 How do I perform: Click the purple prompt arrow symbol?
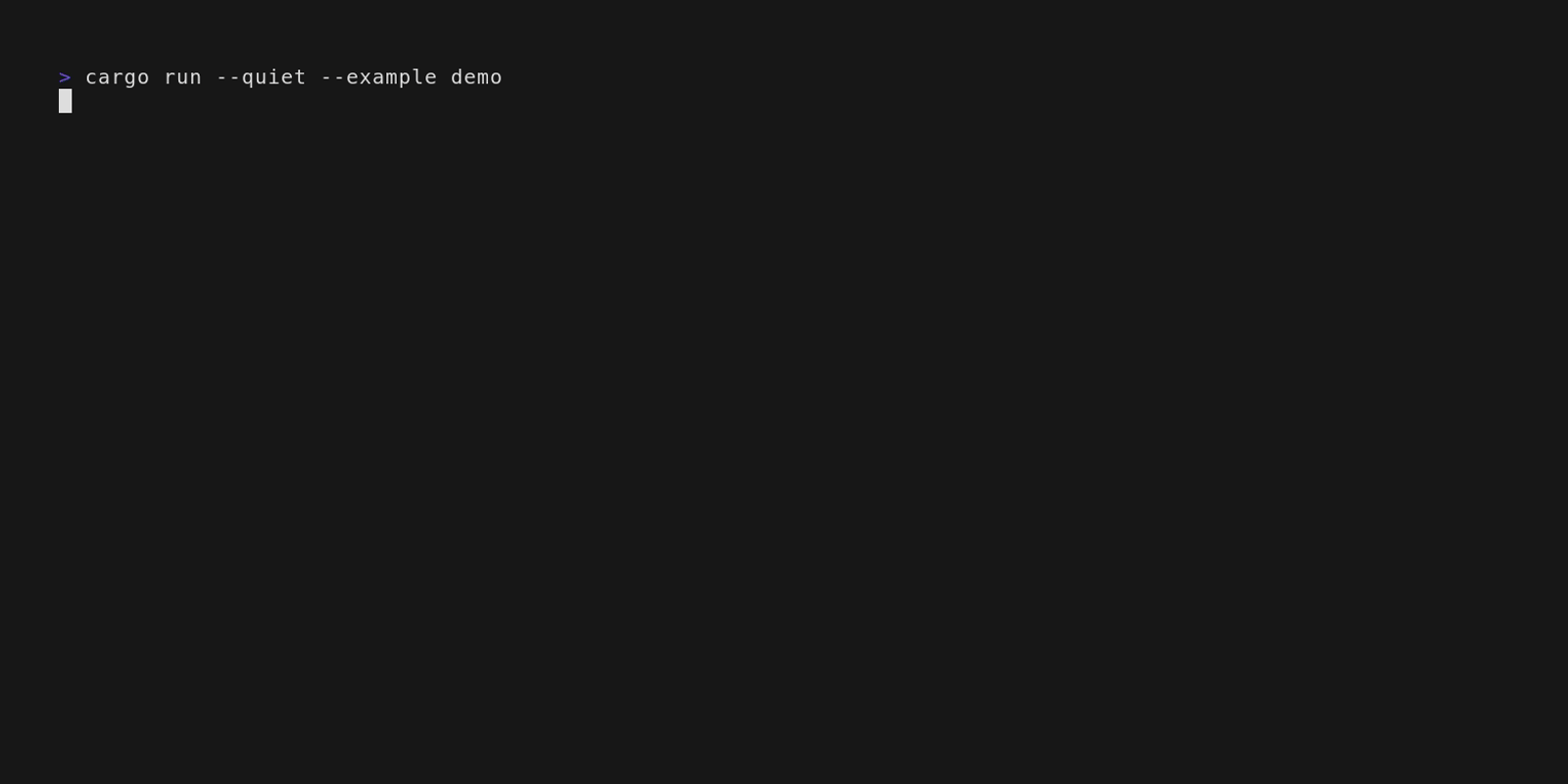coord(65,77)
